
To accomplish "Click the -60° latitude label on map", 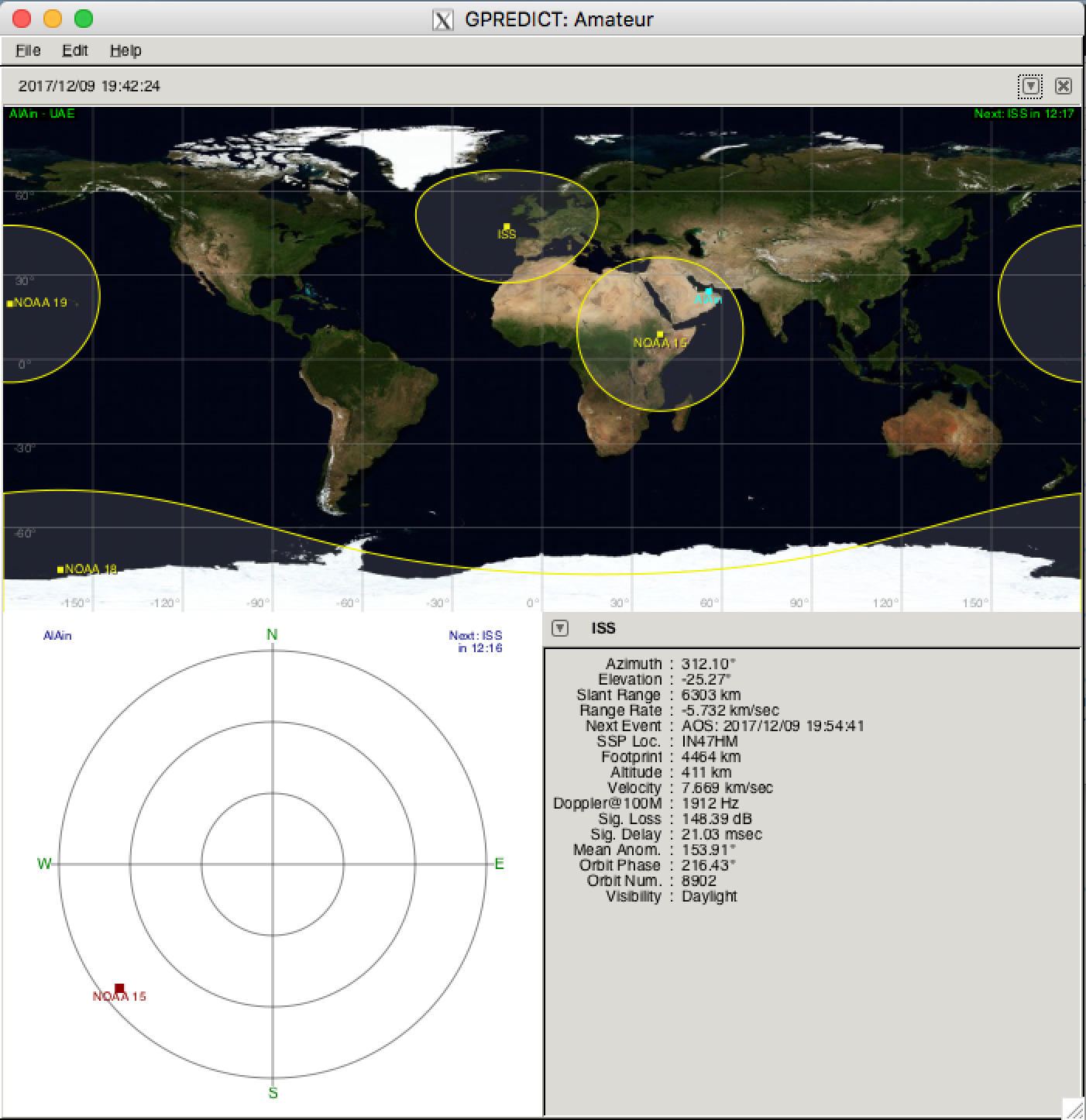I will tap(26, 533).
